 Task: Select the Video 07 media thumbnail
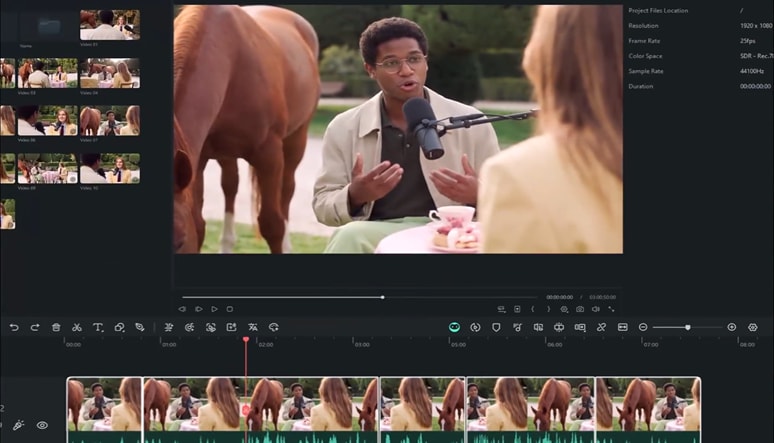(110, 121)
